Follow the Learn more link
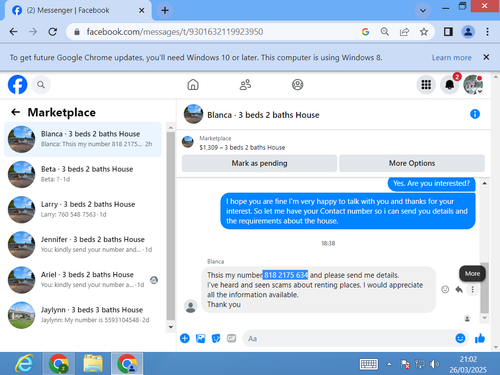This screenshot has width=500, height=375. pyautogui.click(x=452, y=57)
